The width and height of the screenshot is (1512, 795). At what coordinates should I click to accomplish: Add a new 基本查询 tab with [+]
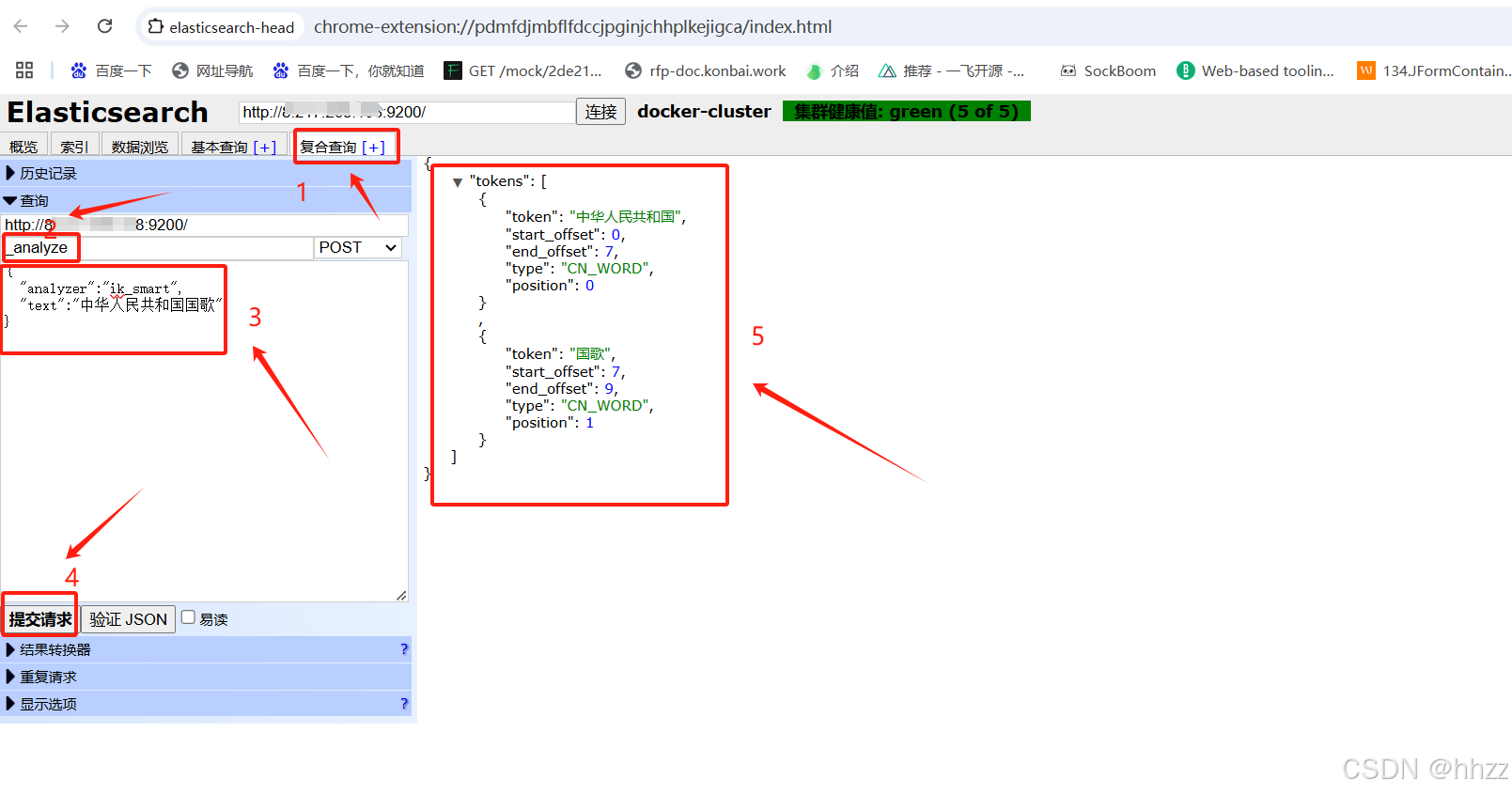[265, 148]
